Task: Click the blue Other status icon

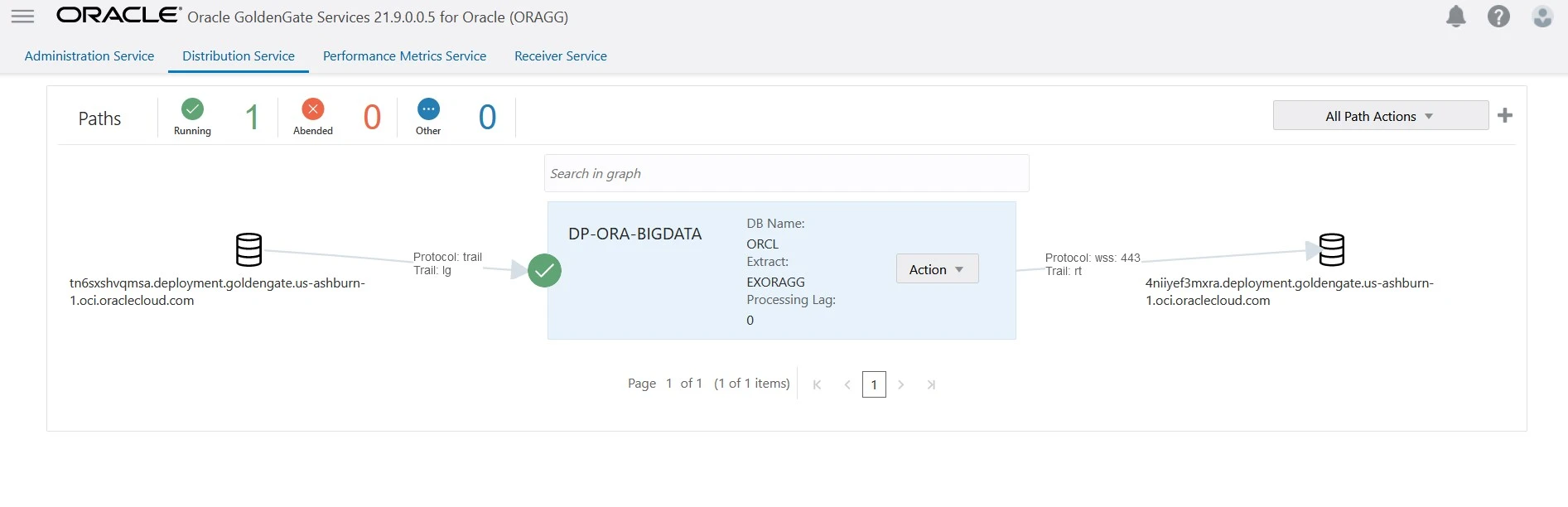Action: point(428,109)
